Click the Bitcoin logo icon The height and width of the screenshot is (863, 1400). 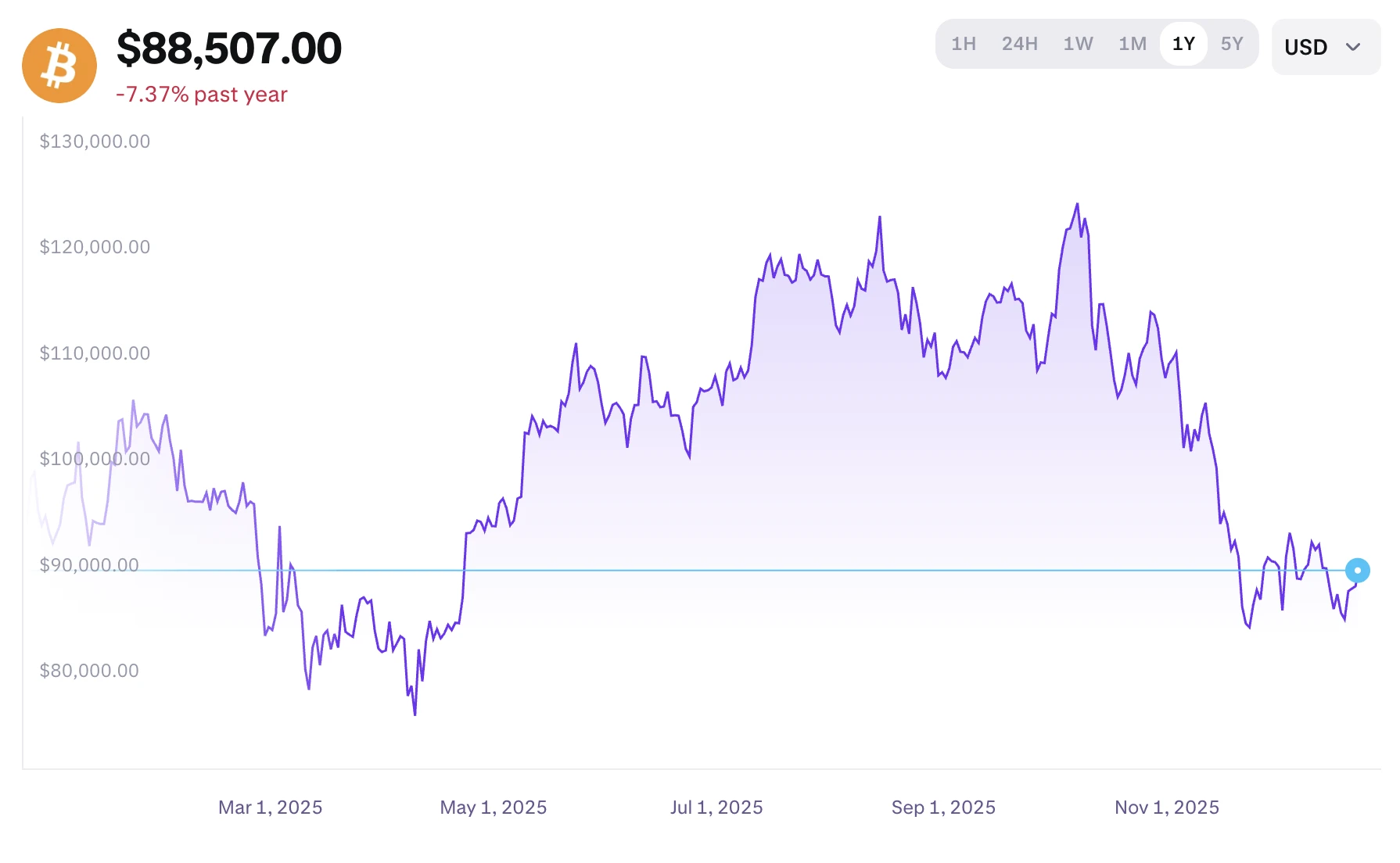[x=59, y=66]
